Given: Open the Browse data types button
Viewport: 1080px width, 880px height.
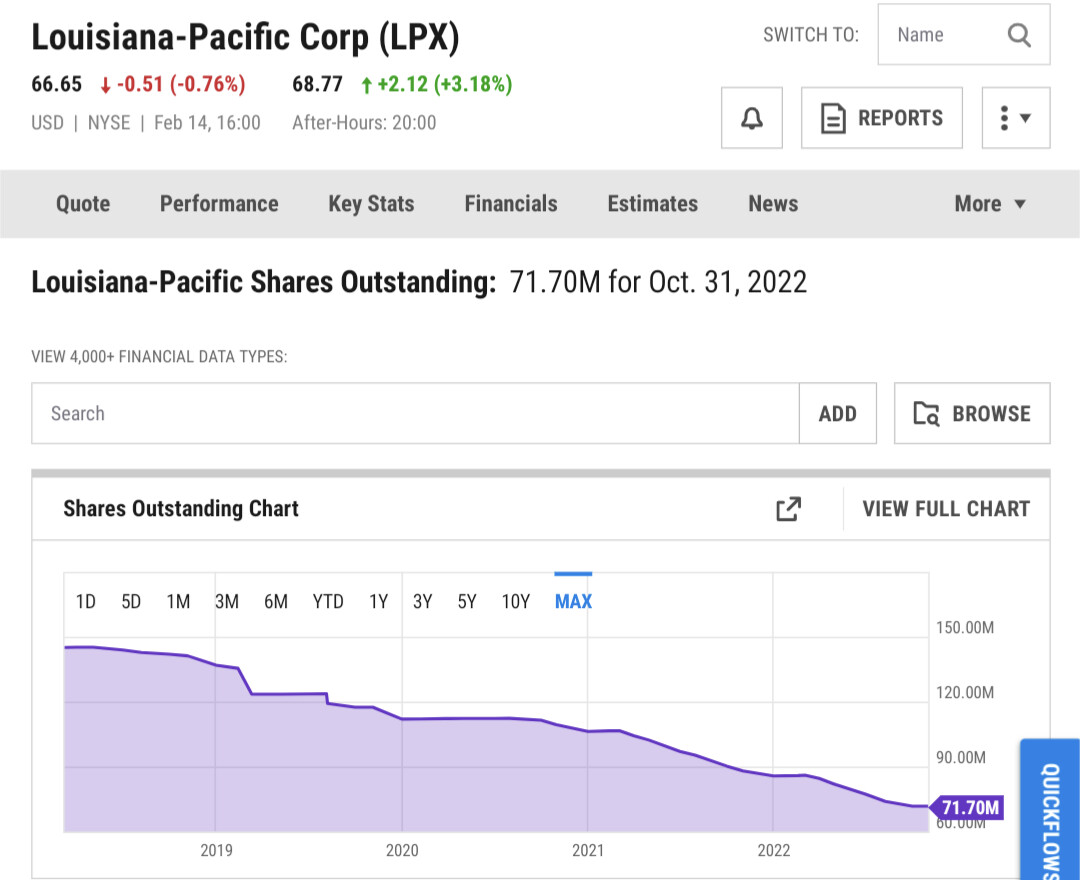Looking at the screenshot, I should point(972,413).
